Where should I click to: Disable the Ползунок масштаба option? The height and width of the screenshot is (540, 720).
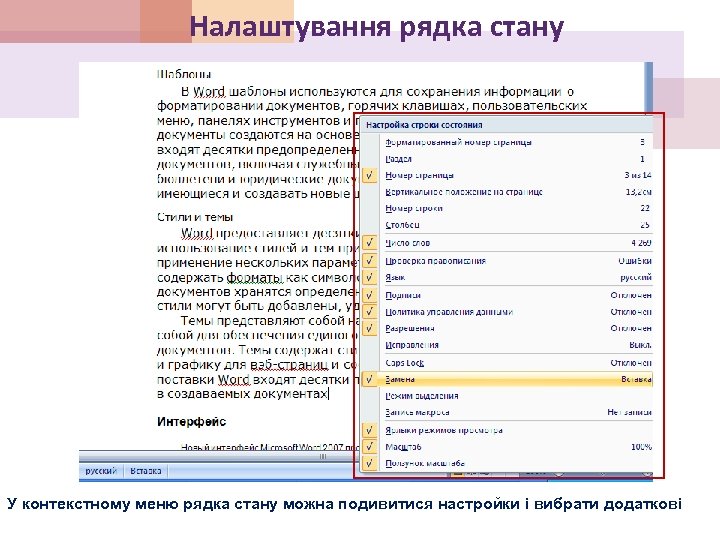[507, 463]
